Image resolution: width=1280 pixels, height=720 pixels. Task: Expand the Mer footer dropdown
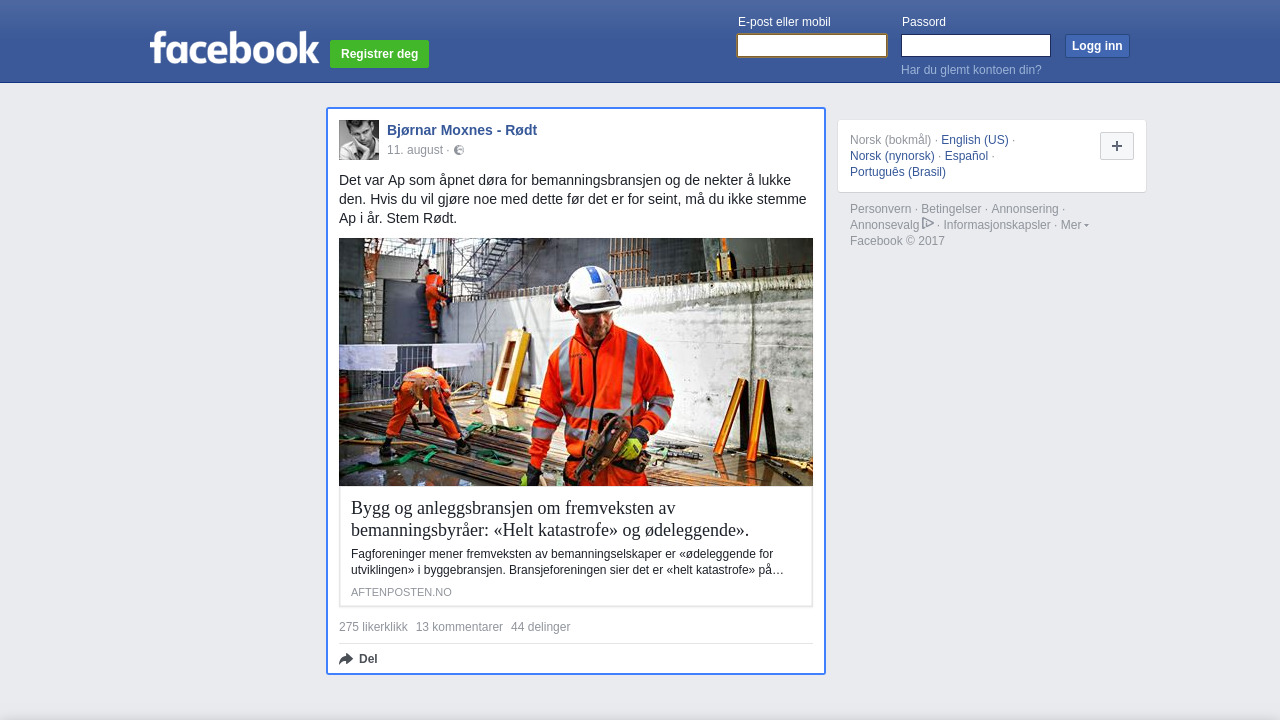tap(1075, 225)
